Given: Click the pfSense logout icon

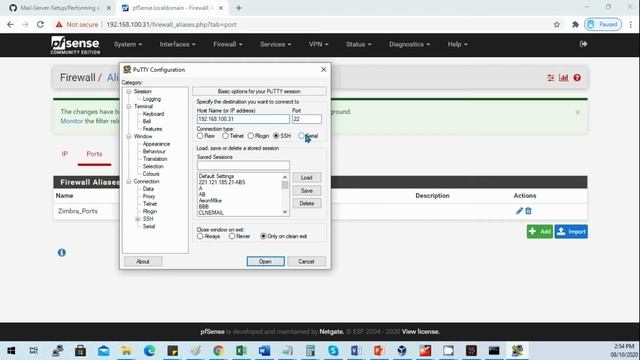Looking at the screenshot, I should pyautogui.click(x=583, y=44).
